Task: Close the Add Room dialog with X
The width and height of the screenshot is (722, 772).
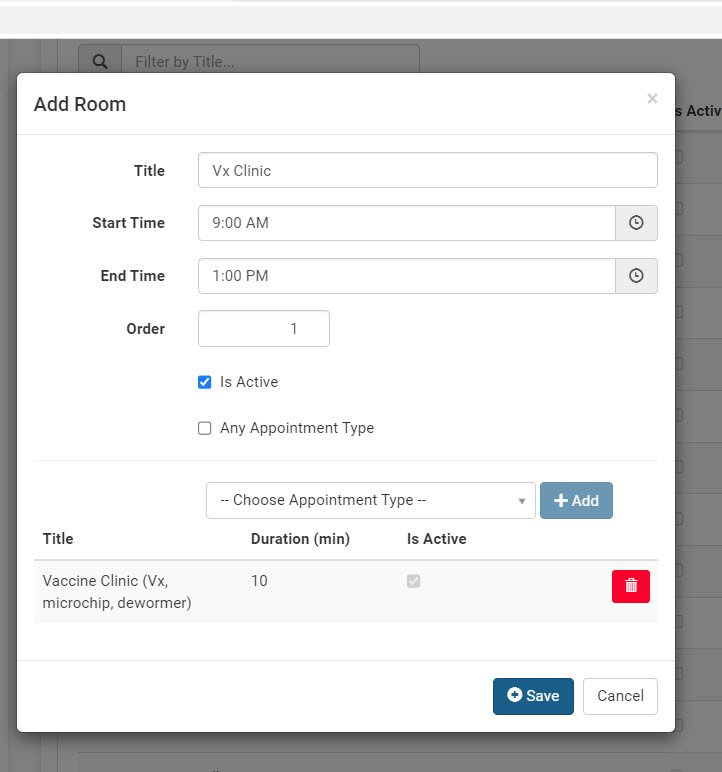Action: [652, 98]
